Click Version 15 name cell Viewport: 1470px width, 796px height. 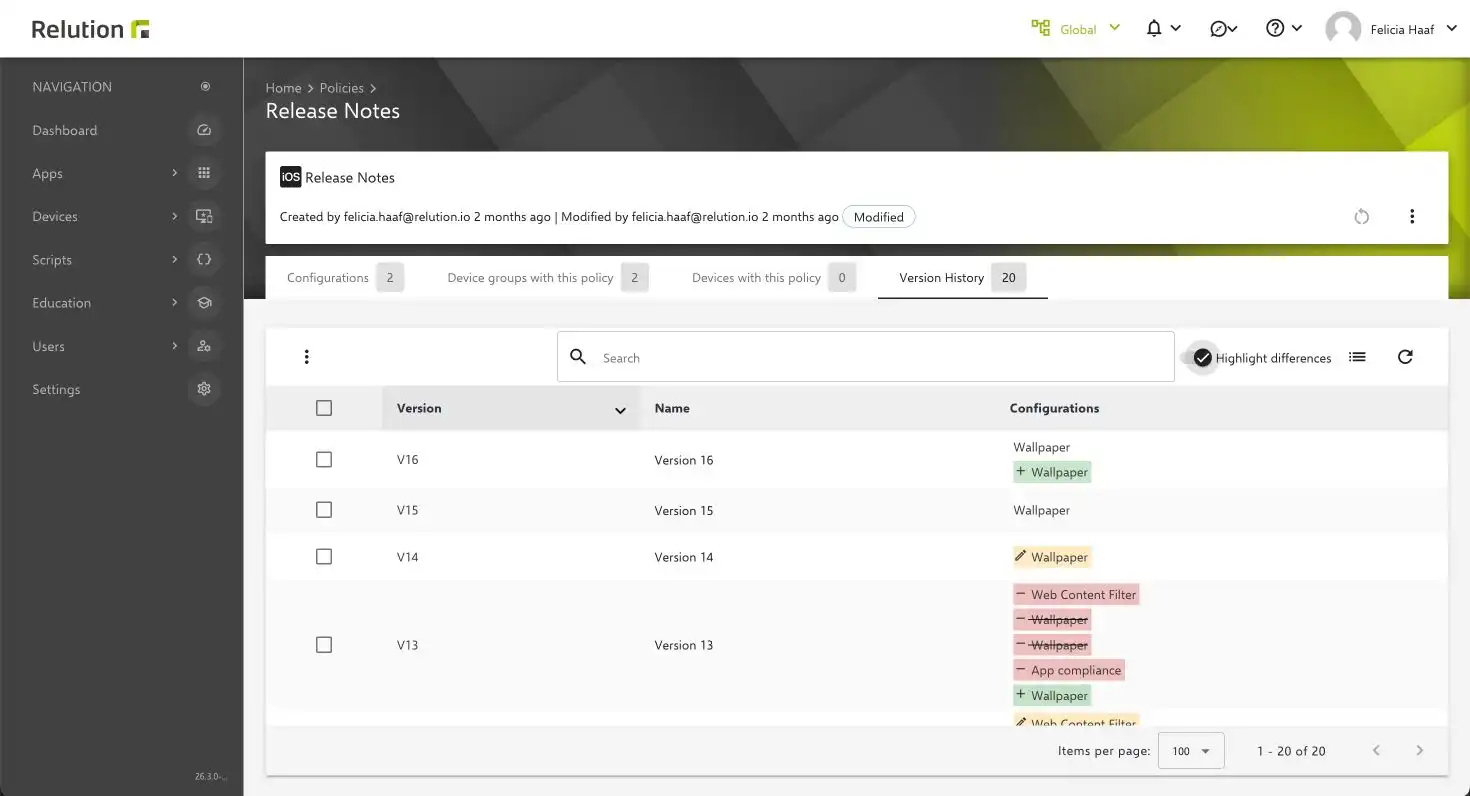coord(684,510)
